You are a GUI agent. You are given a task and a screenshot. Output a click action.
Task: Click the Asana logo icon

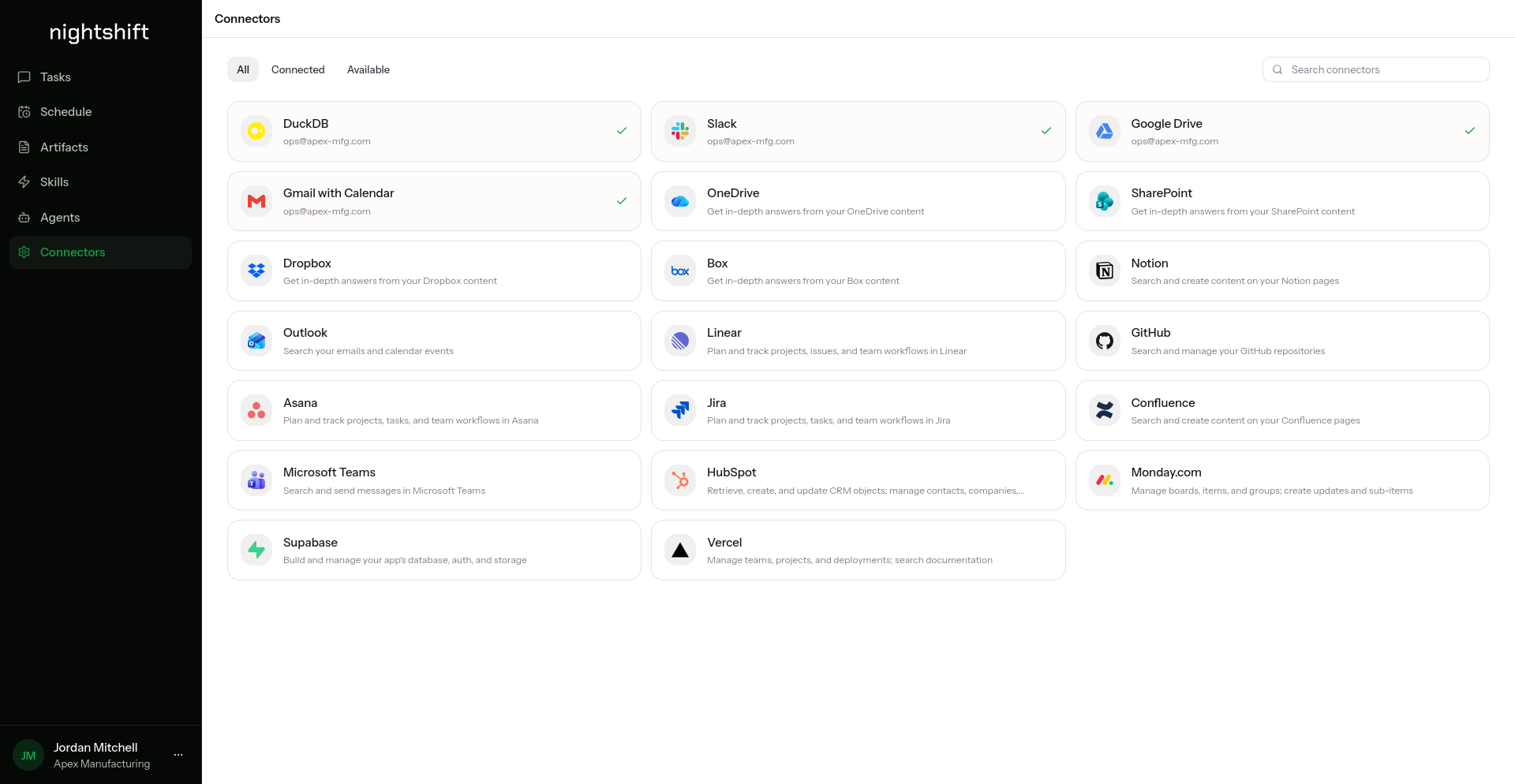(256, 410)
